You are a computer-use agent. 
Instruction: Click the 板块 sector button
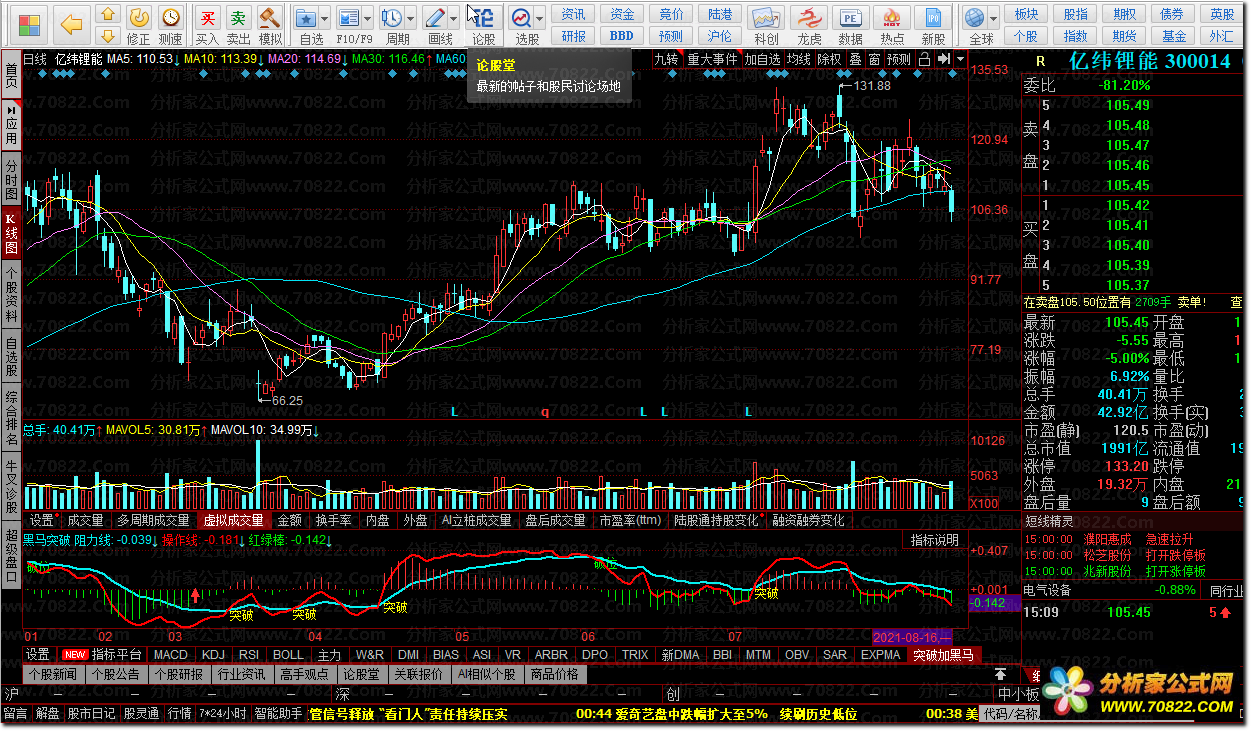point(1027,14)
